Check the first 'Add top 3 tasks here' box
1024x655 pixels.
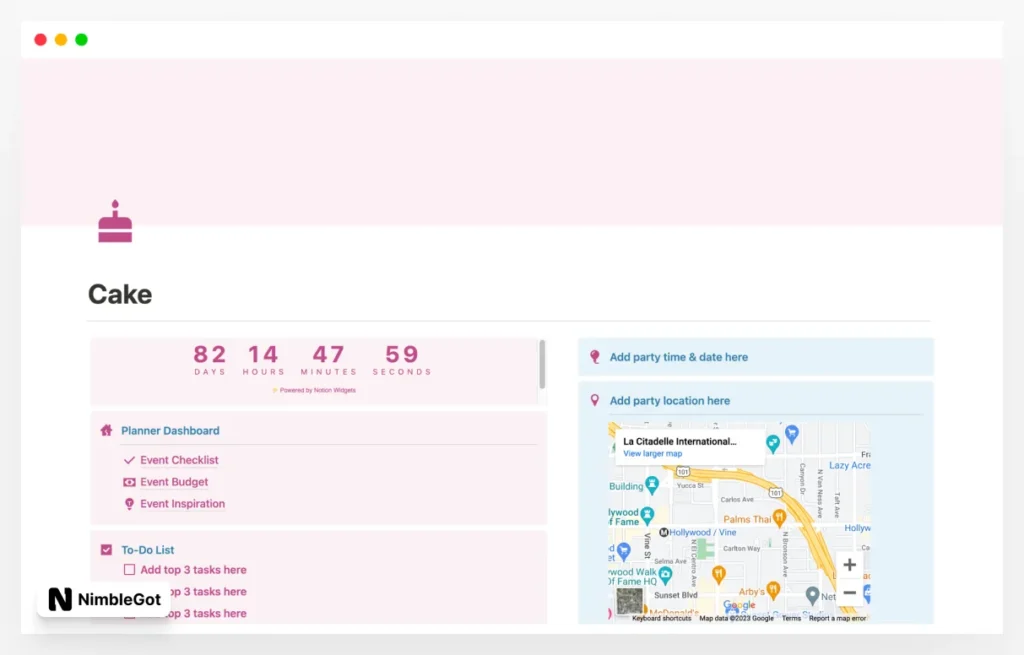[x=129, y=570]
